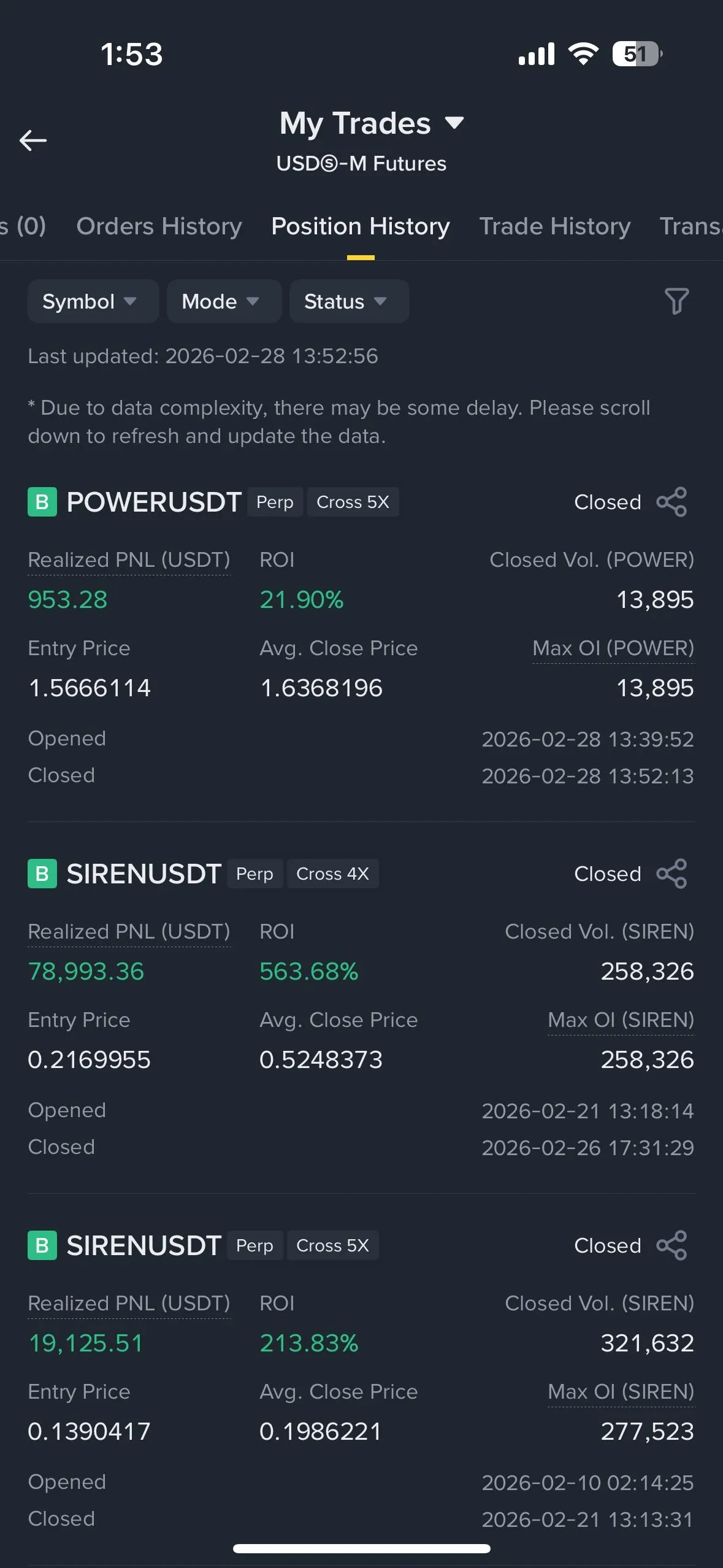Tap Max OI (SIREN) label in Cross 4X card

(x=620, y=1020)
